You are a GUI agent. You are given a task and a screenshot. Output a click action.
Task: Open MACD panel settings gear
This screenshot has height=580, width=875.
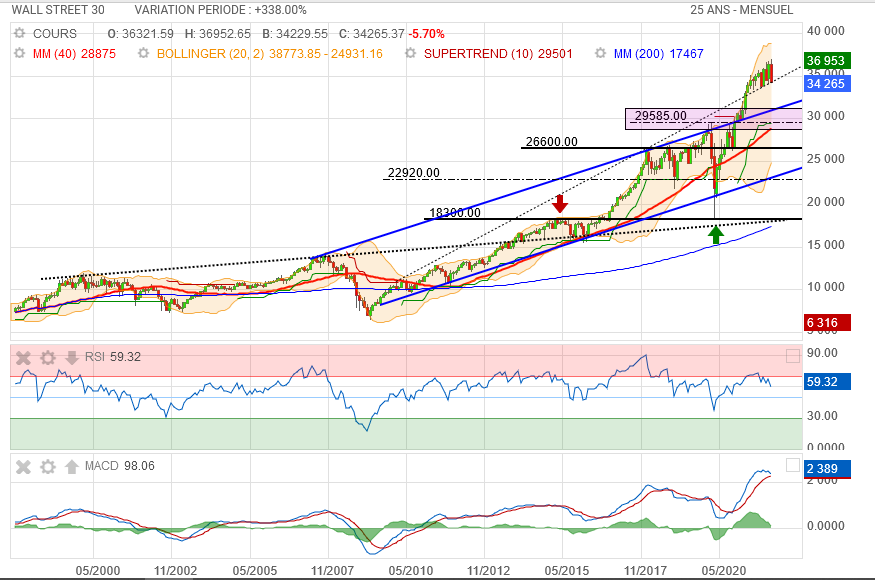tap(48, 467)
